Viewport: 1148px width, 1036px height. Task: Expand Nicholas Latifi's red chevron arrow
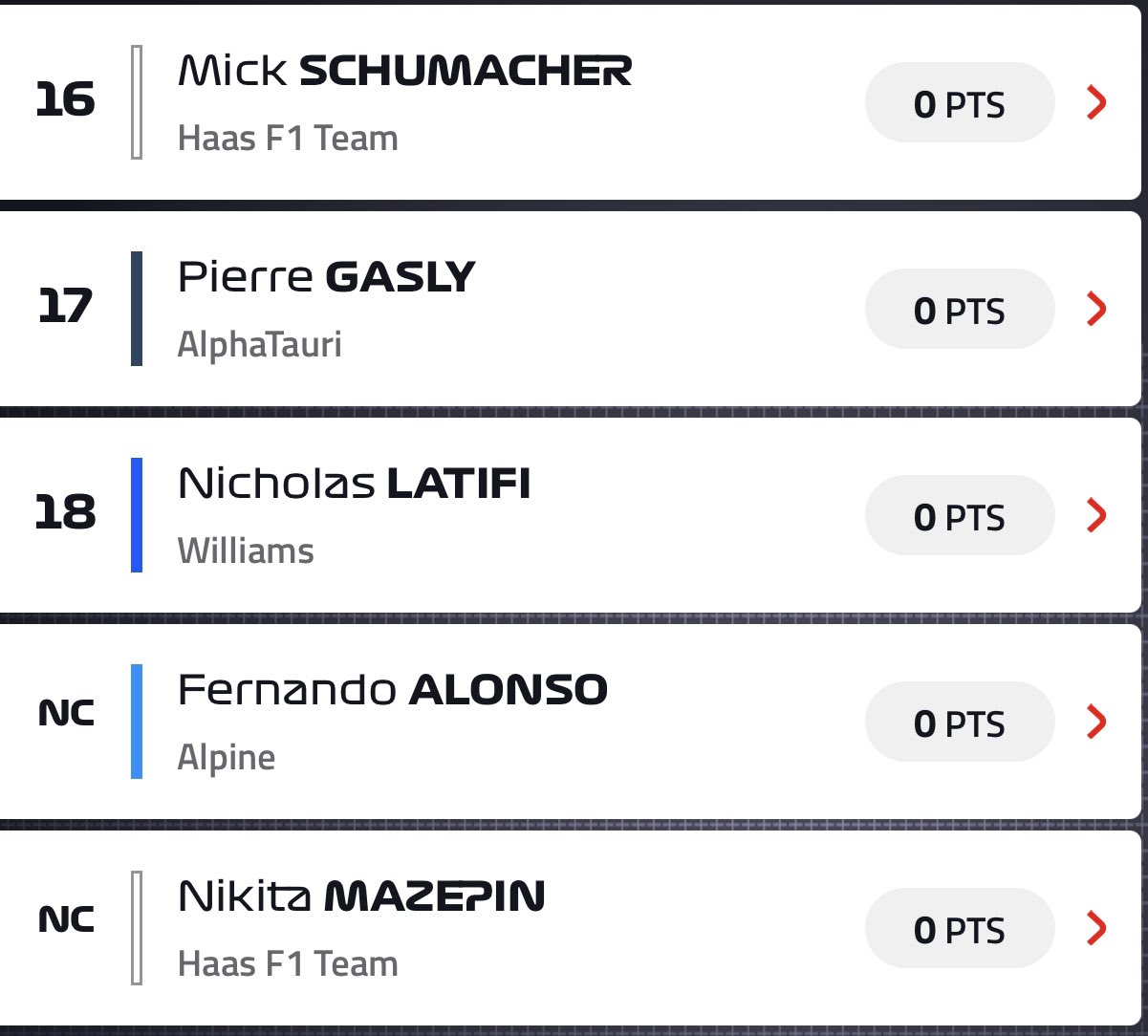[1097, 515]
